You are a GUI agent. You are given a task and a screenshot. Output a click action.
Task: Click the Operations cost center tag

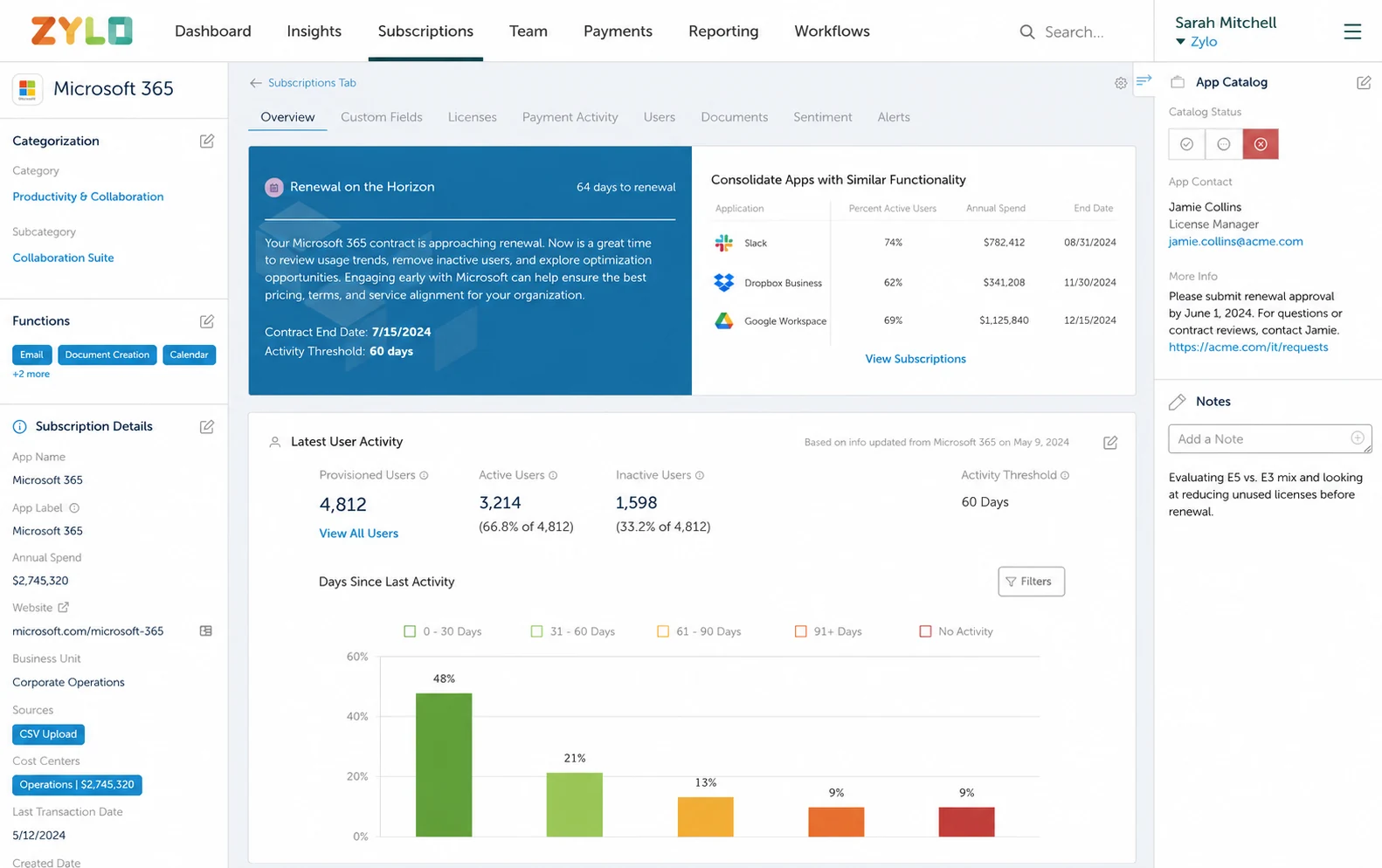coord(77,785)
